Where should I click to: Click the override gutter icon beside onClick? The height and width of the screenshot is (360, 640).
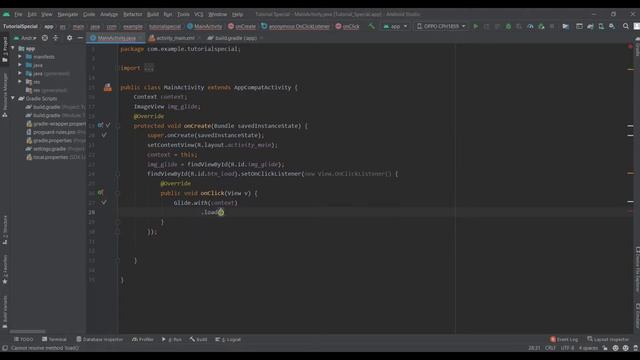coord(100,193)
